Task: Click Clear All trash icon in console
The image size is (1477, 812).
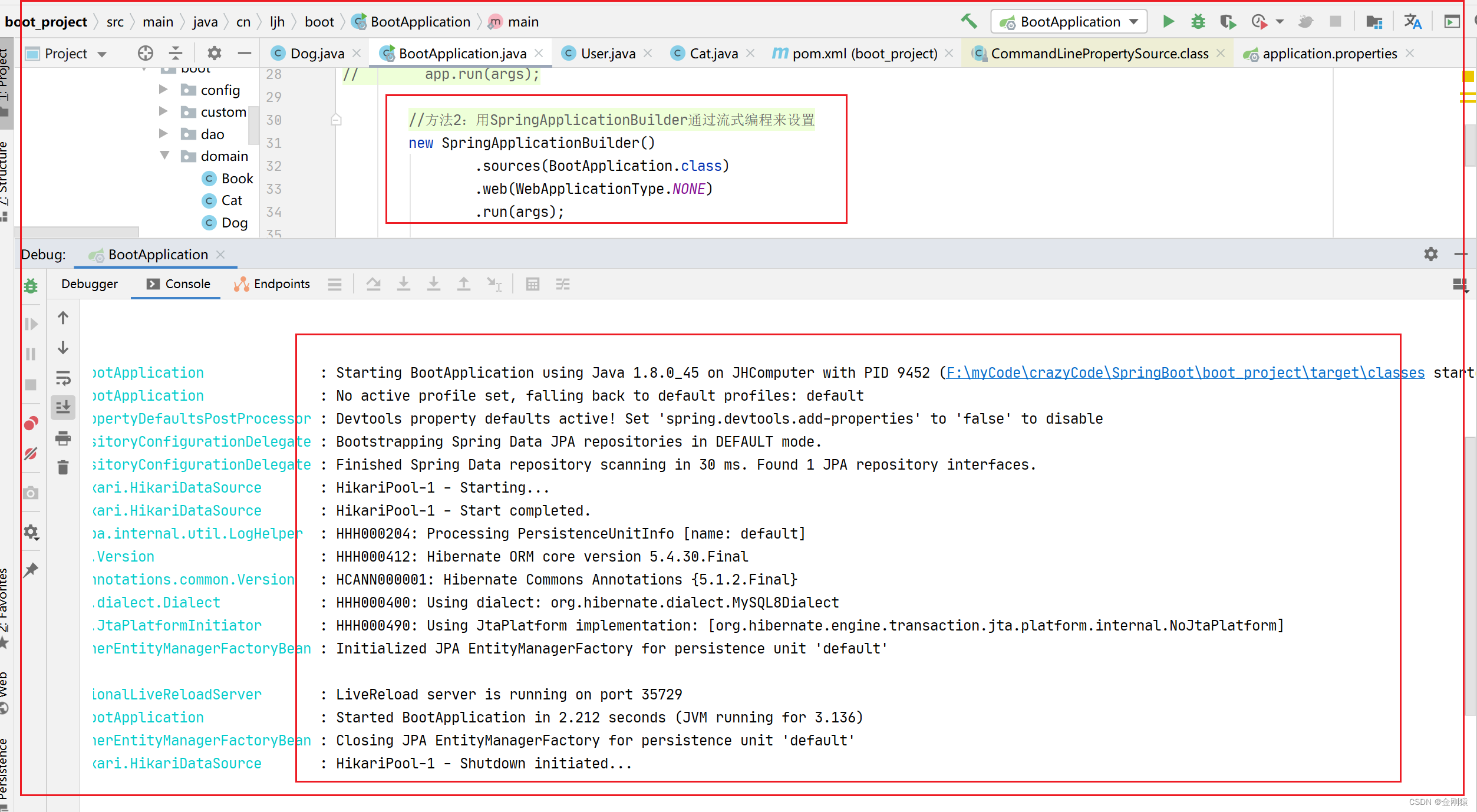Action: tap(63, 468)
